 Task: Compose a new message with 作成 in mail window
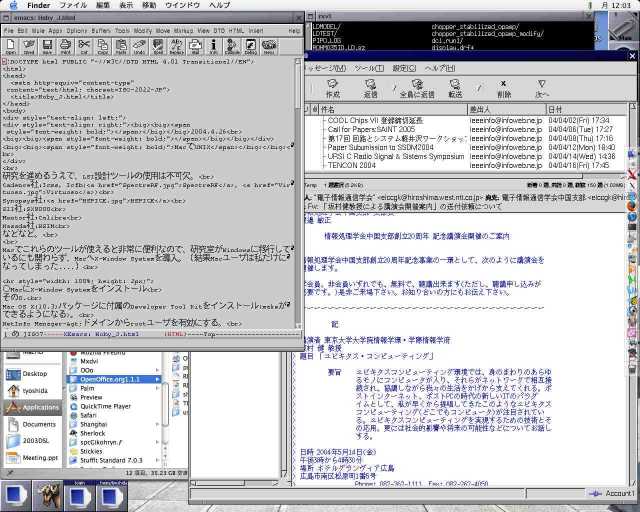pyautogui.click(x=332, y=88)
